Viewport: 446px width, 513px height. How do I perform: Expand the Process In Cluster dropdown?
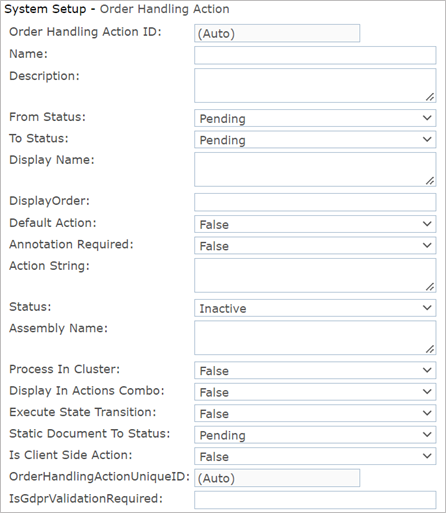click(x=315, y=370)
